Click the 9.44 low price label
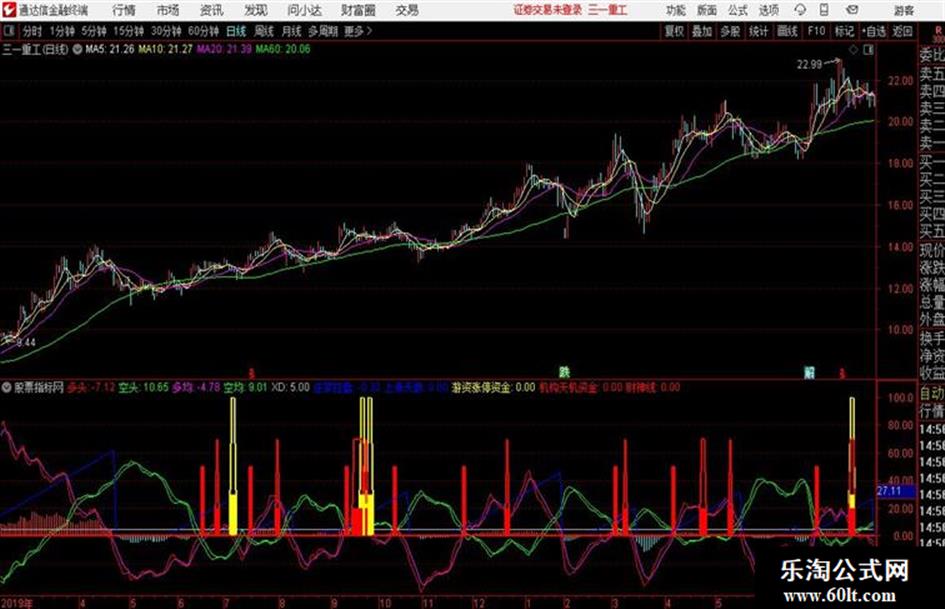 point(26,342)
